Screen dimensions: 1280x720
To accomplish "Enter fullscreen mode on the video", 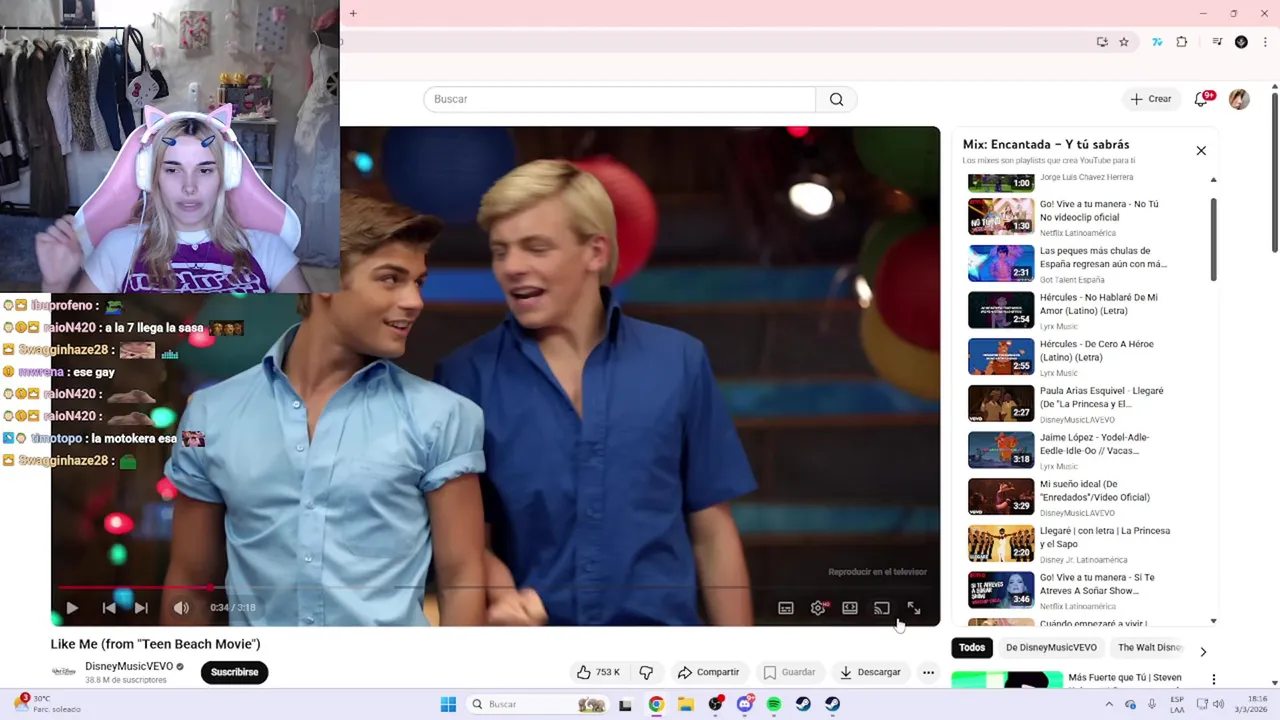I will 914,608.
